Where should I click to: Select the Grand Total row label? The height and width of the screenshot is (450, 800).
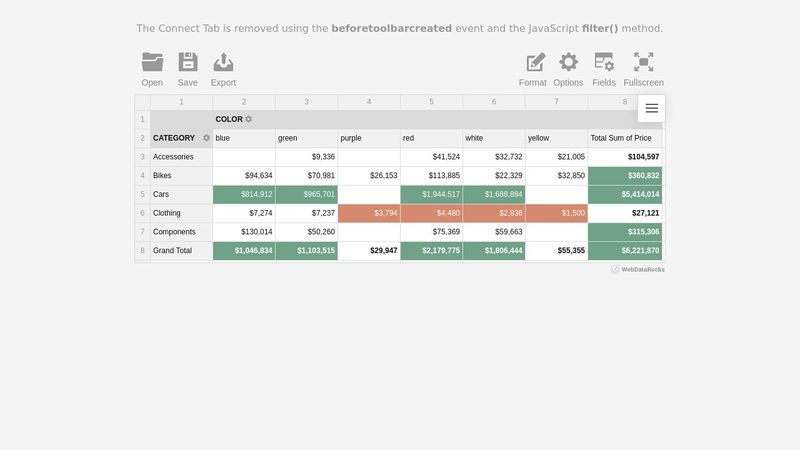pyautogui.click(x=181, y=251)
